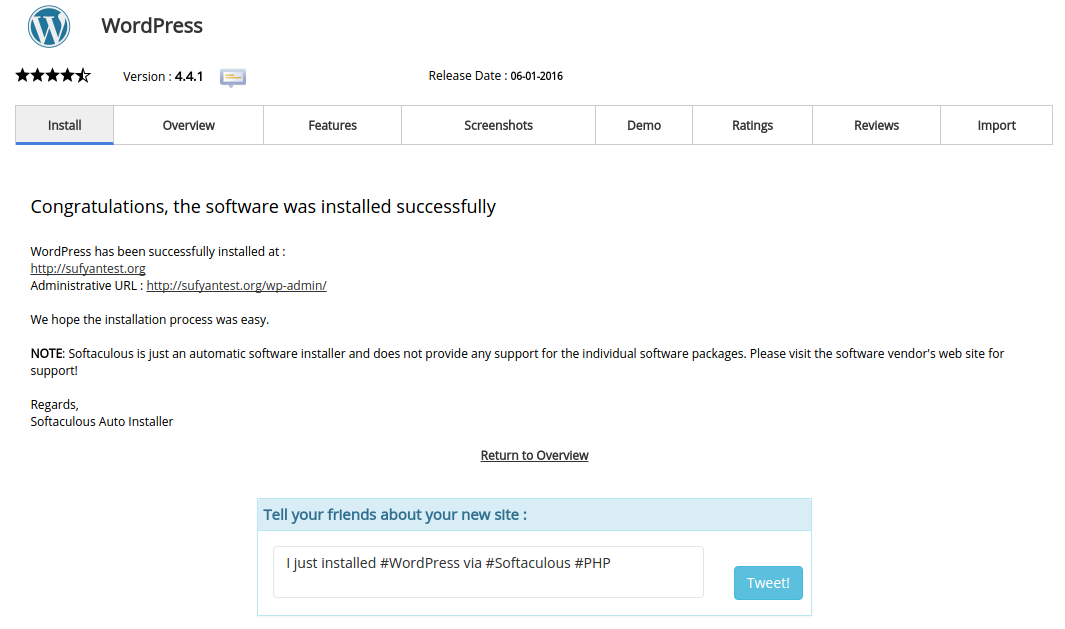
Task: Switch to the Ratings tab
Action: pyautogui.click(x=752, y=124)
